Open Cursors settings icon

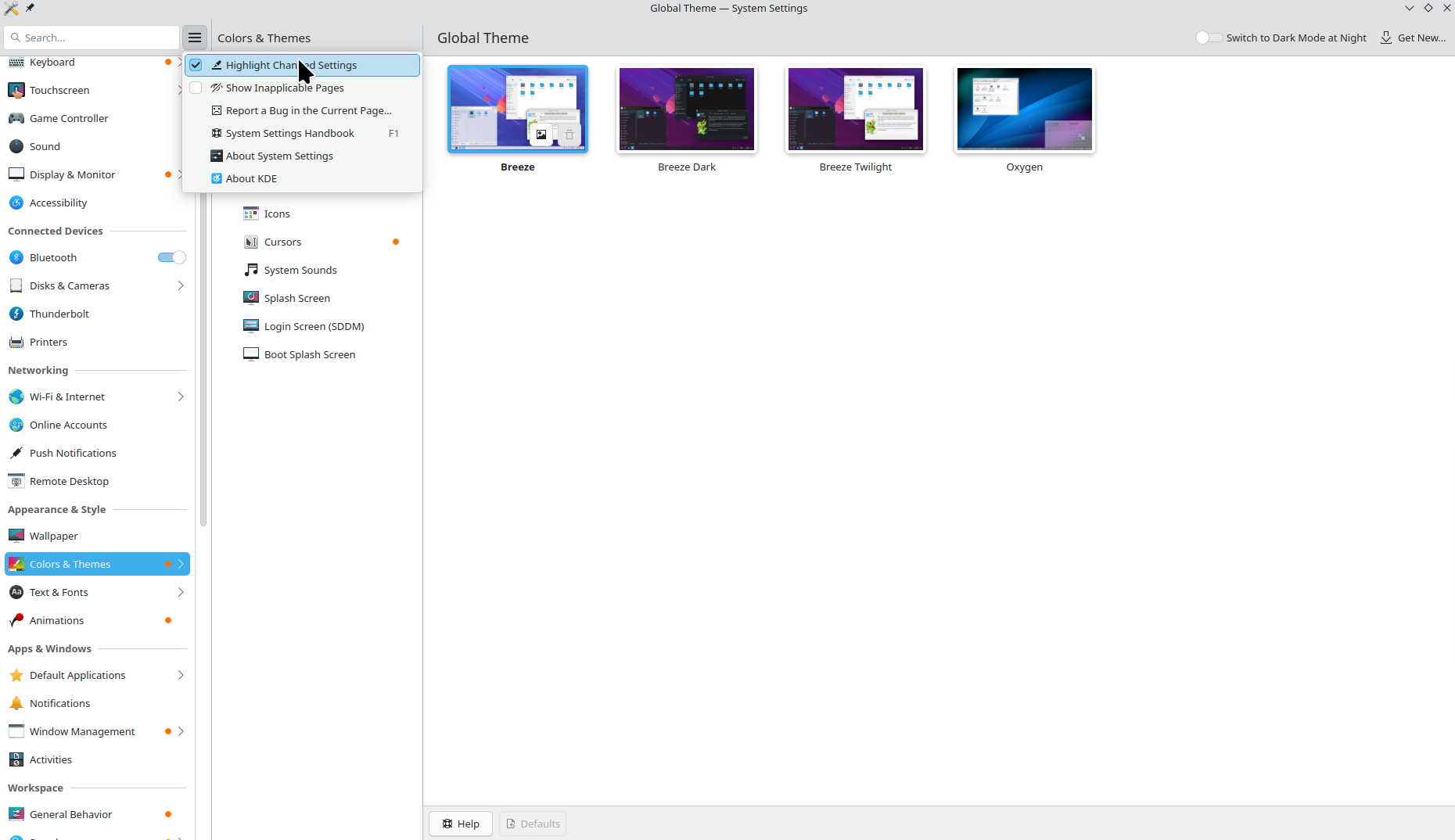[251, 242]
